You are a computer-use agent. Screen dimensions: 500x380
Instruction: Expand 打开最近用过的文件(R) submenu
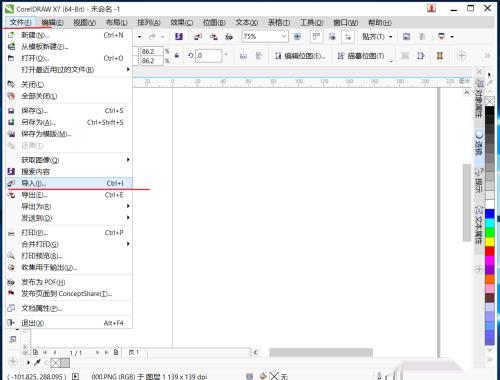point(128,69)
